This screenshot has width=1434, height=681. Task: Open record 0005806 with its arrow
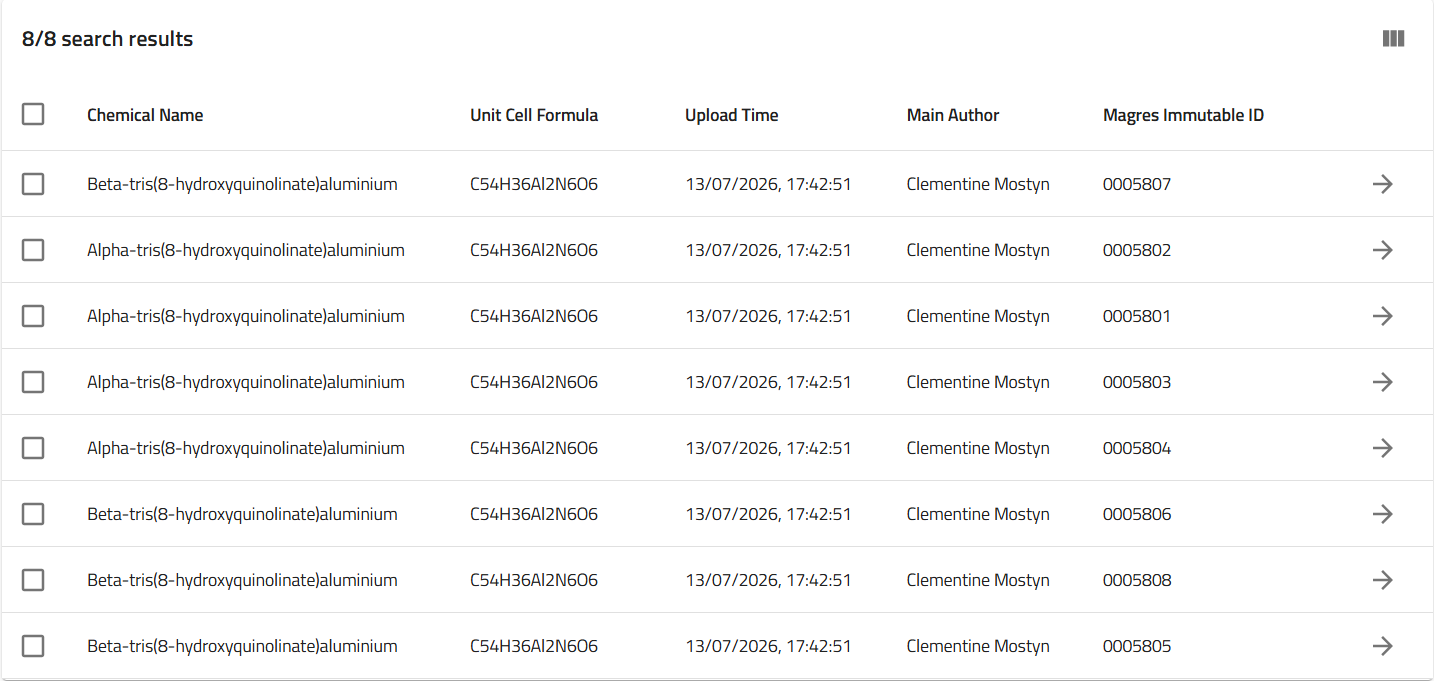click(x=1383, y=514)
